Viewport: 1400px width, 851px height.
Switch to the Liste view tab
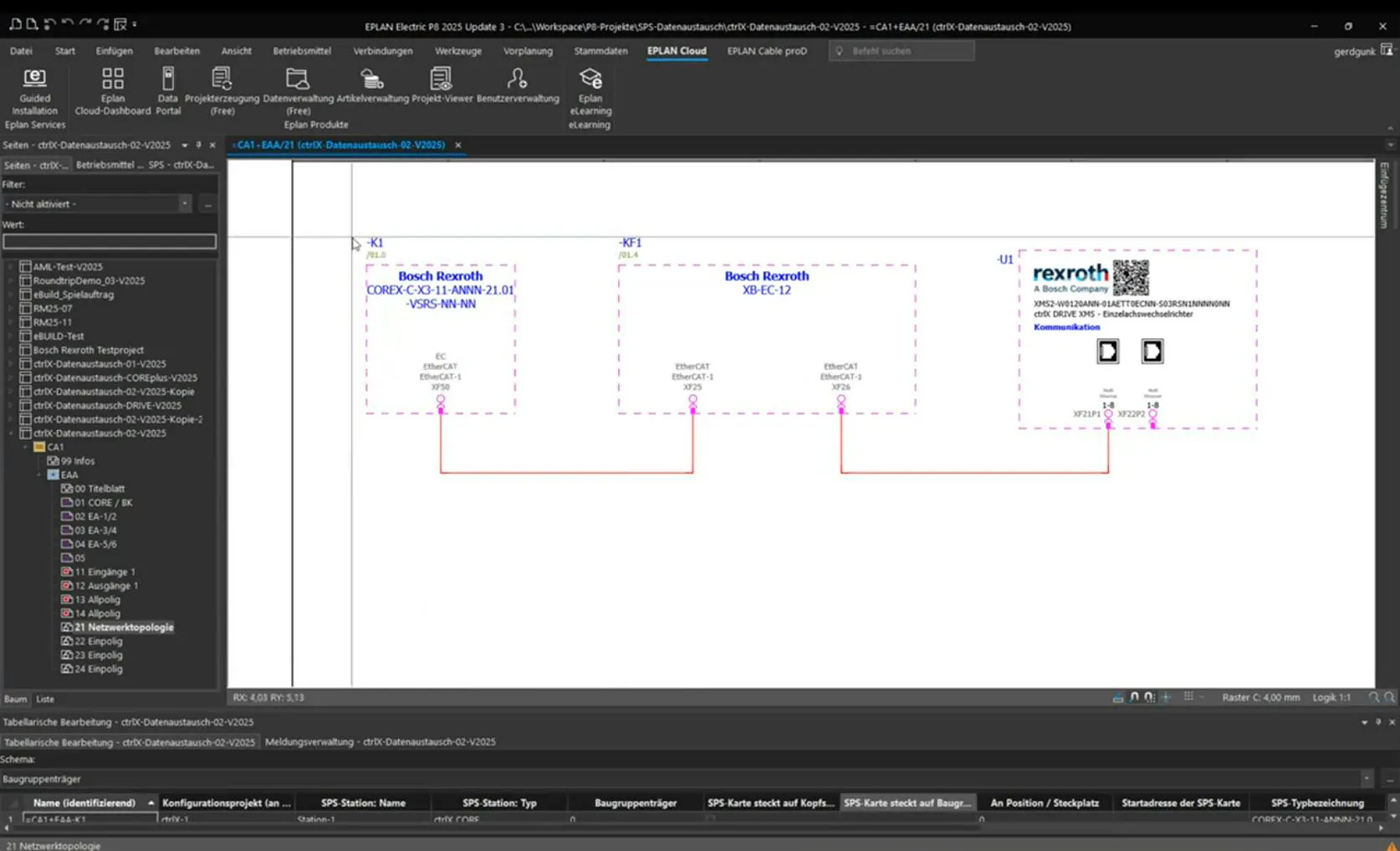pyautogui.click(x=45, y=699)
